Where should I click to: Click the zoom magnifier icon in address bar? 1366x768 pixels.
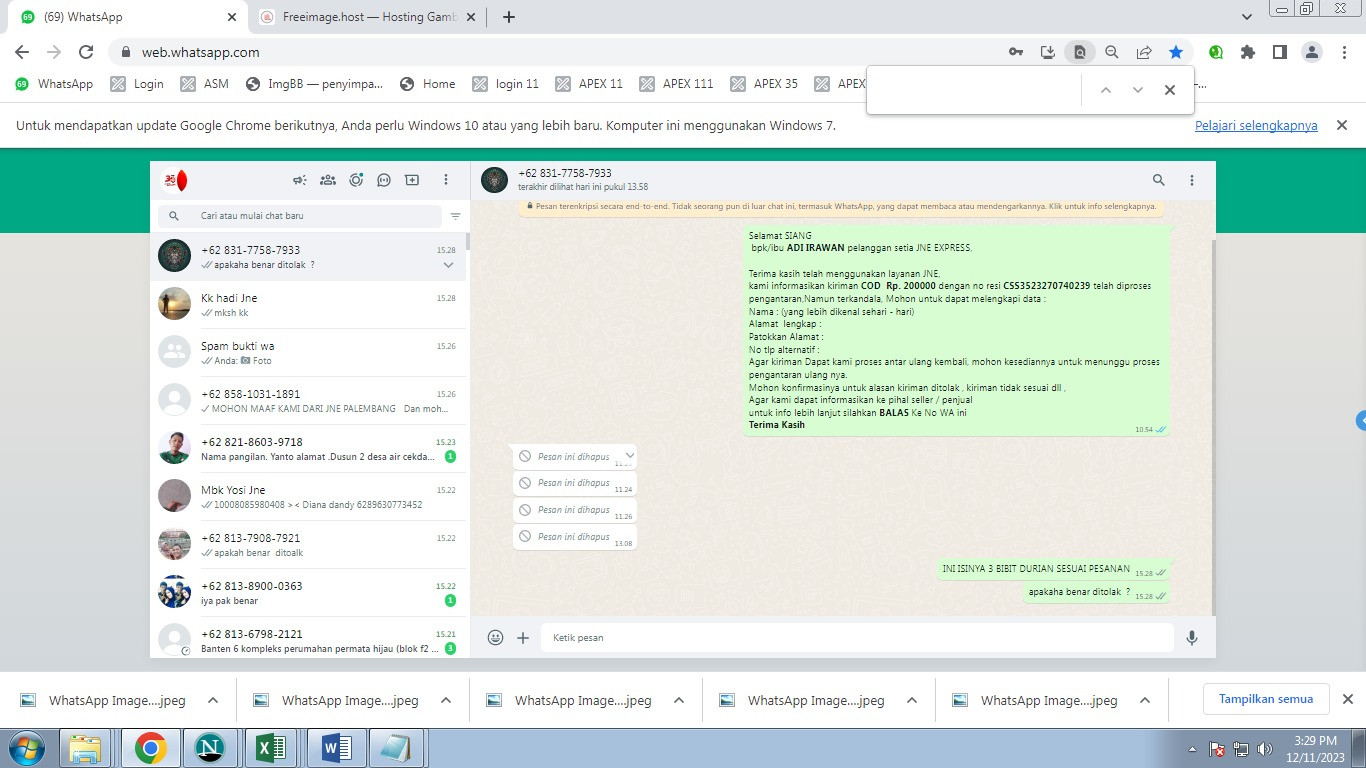1111,52
